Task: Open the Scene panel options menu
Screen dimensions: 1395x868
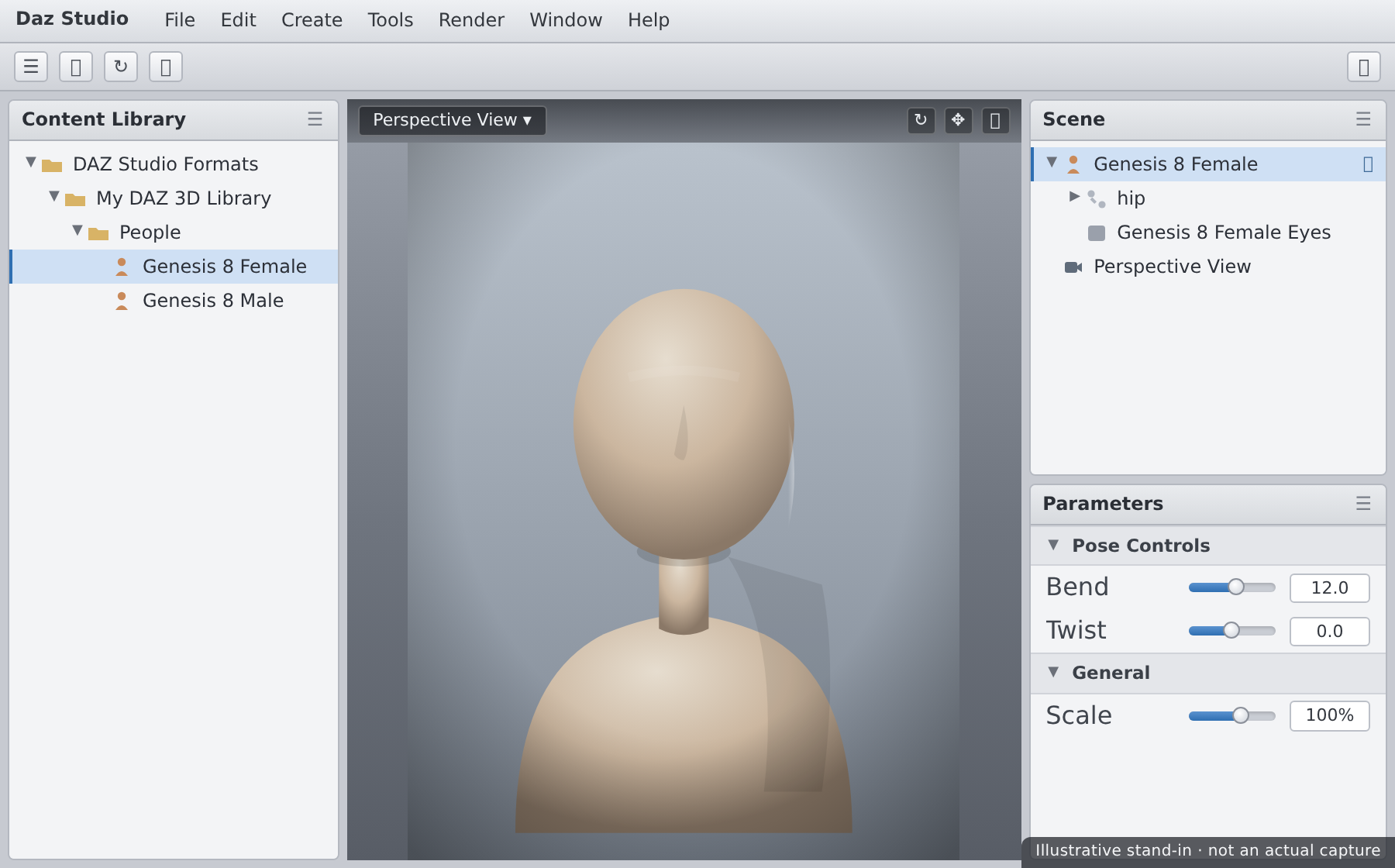Action: pos(1363,119)
